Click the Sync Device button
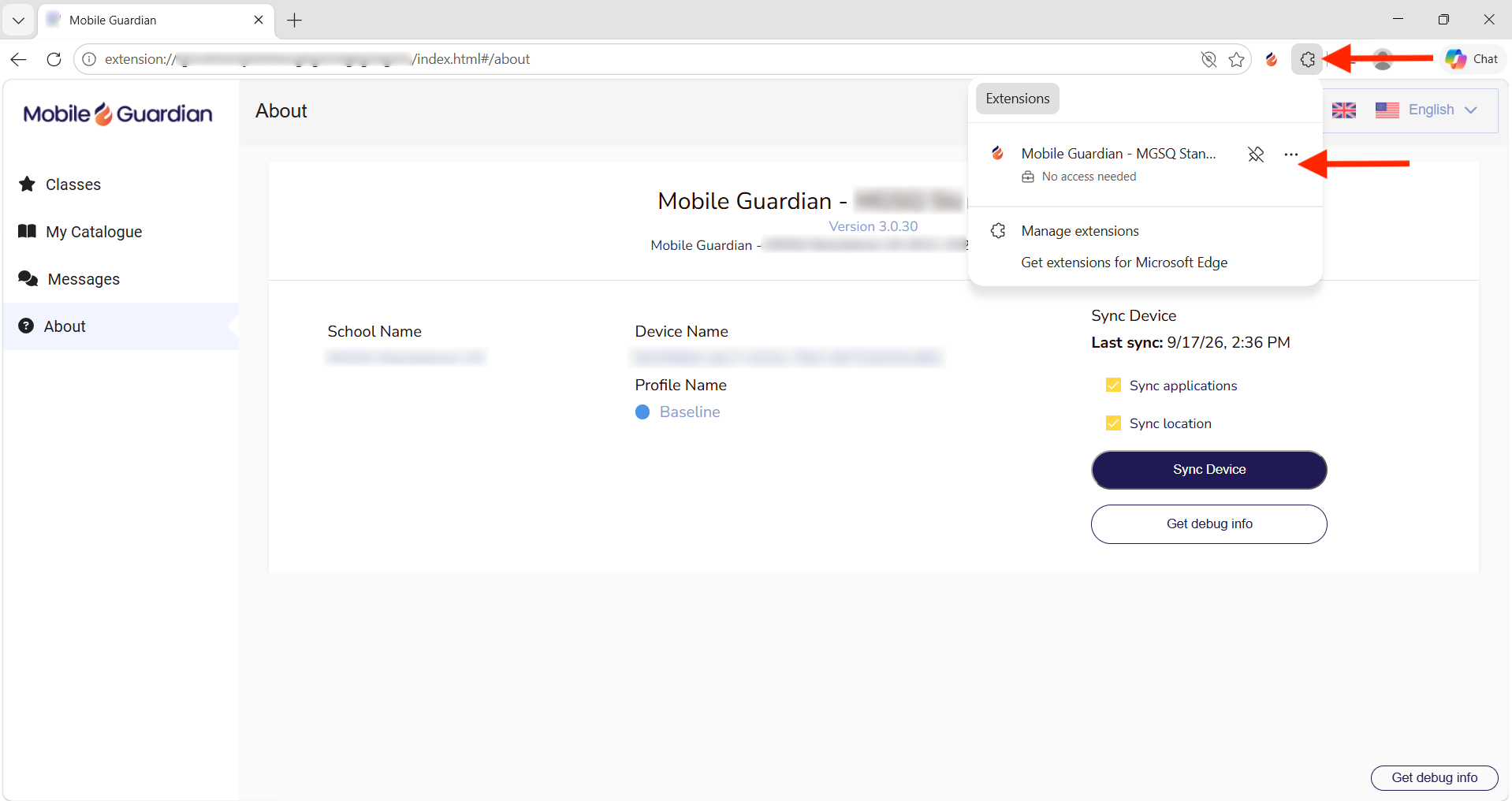1512x801 pixels. pyautogui.click(x=1208, y=470)
